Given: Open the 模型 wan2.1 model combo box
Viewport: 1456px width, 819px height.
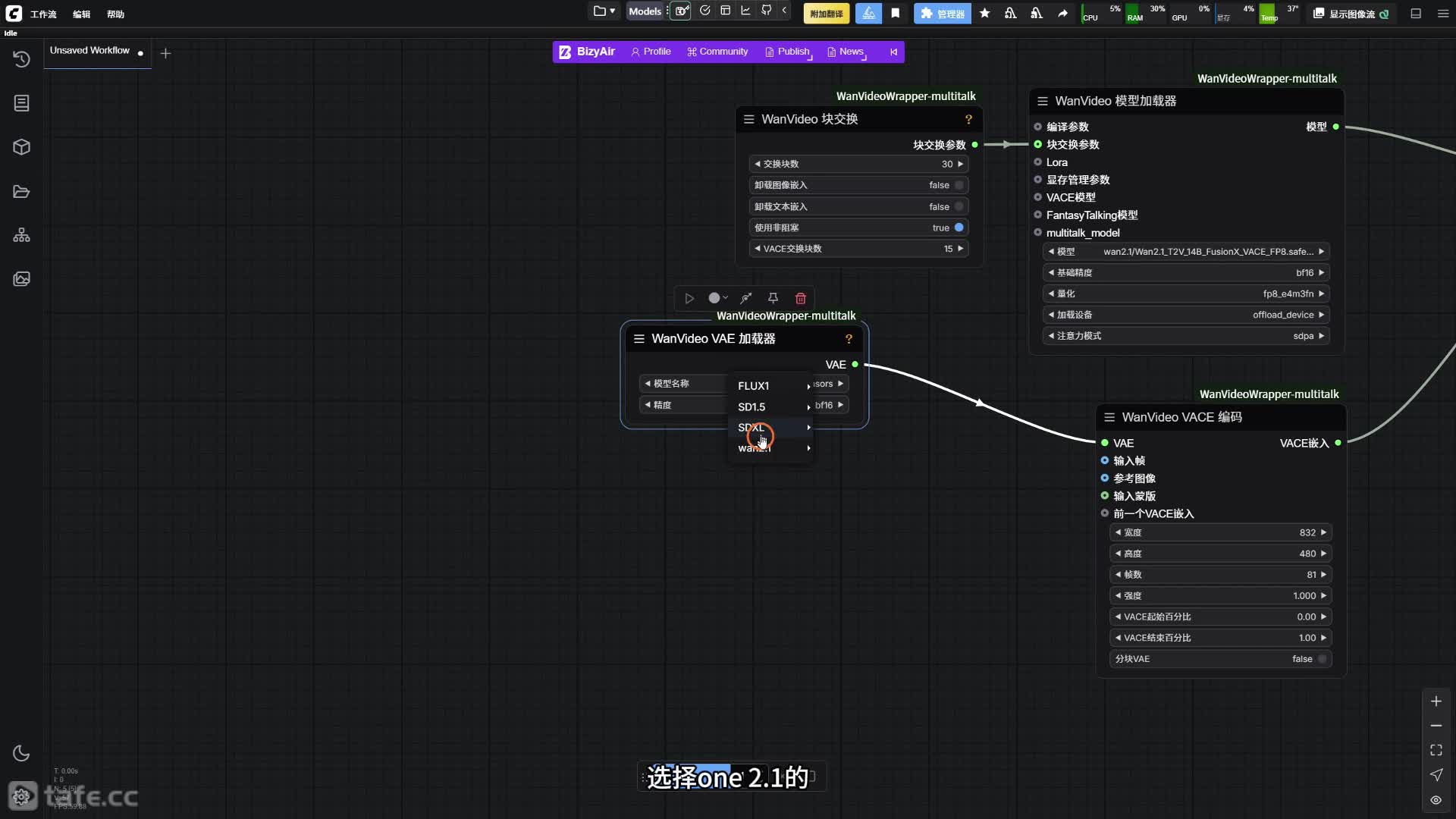Looking at the screenshot, I should (x=1186, y=251).
